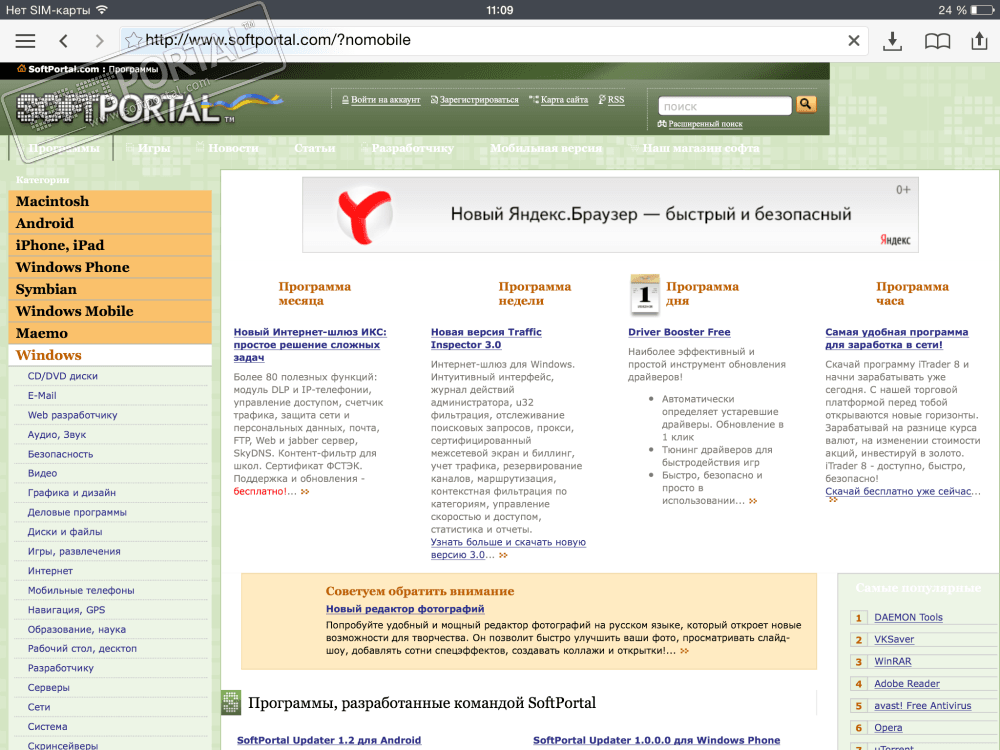Select the Мобильная версия navigation tab
1000x750 pixels.
click(546, 148)
